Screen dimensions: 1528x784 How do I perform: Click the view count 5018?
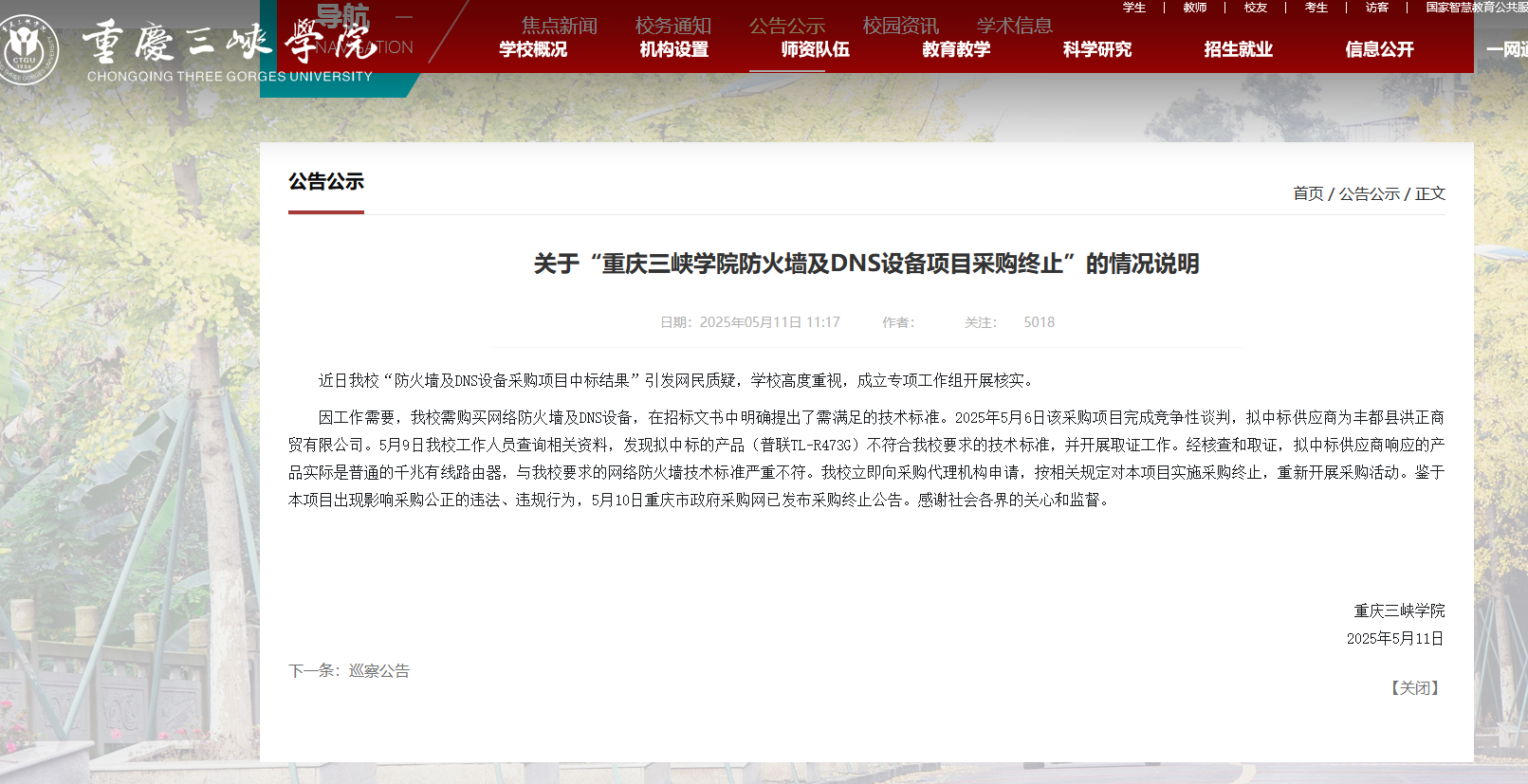[1039, 322]
